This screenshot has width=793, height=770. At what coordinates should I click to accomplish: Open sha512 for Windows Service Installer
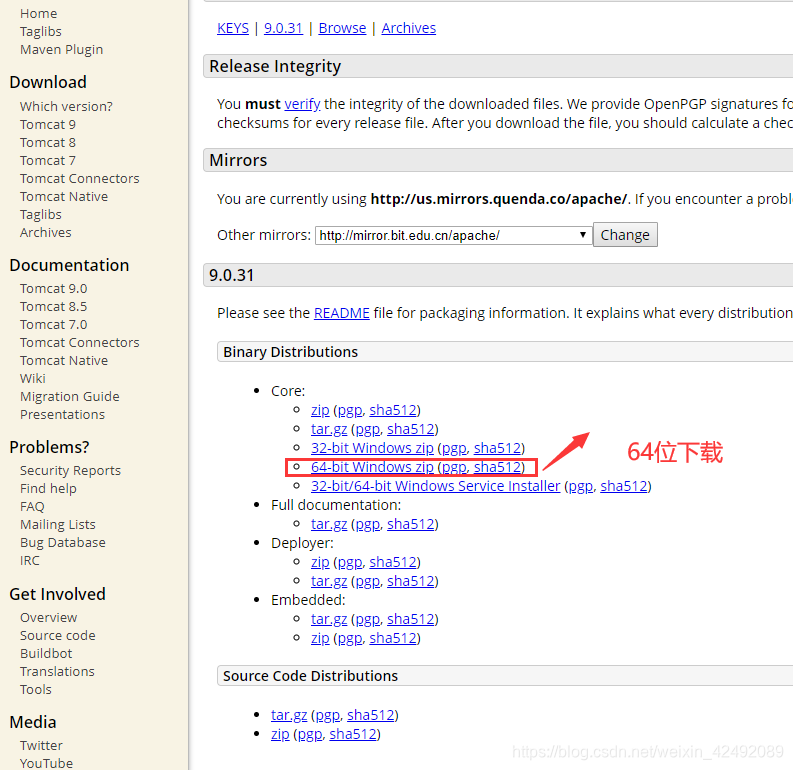point(624,486)
